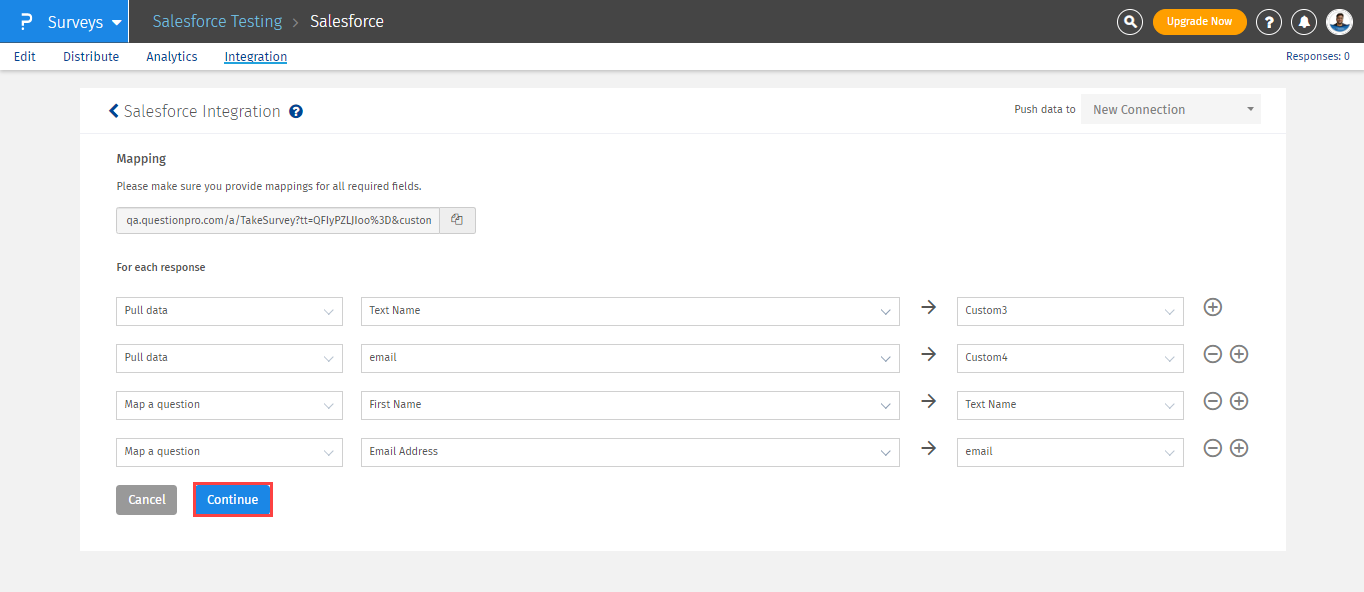This screenshot has height=592, width=1364.
Task: Click the Upgrade Now button
Action: point(1199,21)
